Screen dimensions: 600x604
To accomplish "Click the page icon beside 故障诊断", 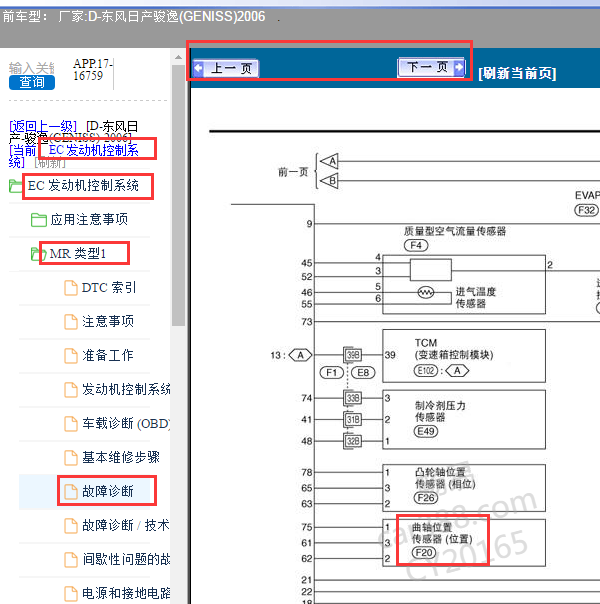I will click(x=71, y=492).
